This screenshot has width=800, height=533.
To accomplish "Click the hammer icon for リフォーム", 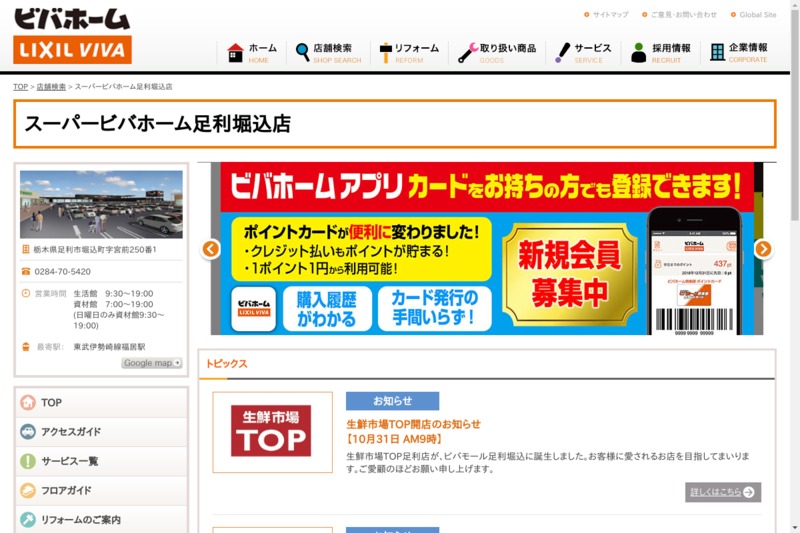I will coord(386,53).
